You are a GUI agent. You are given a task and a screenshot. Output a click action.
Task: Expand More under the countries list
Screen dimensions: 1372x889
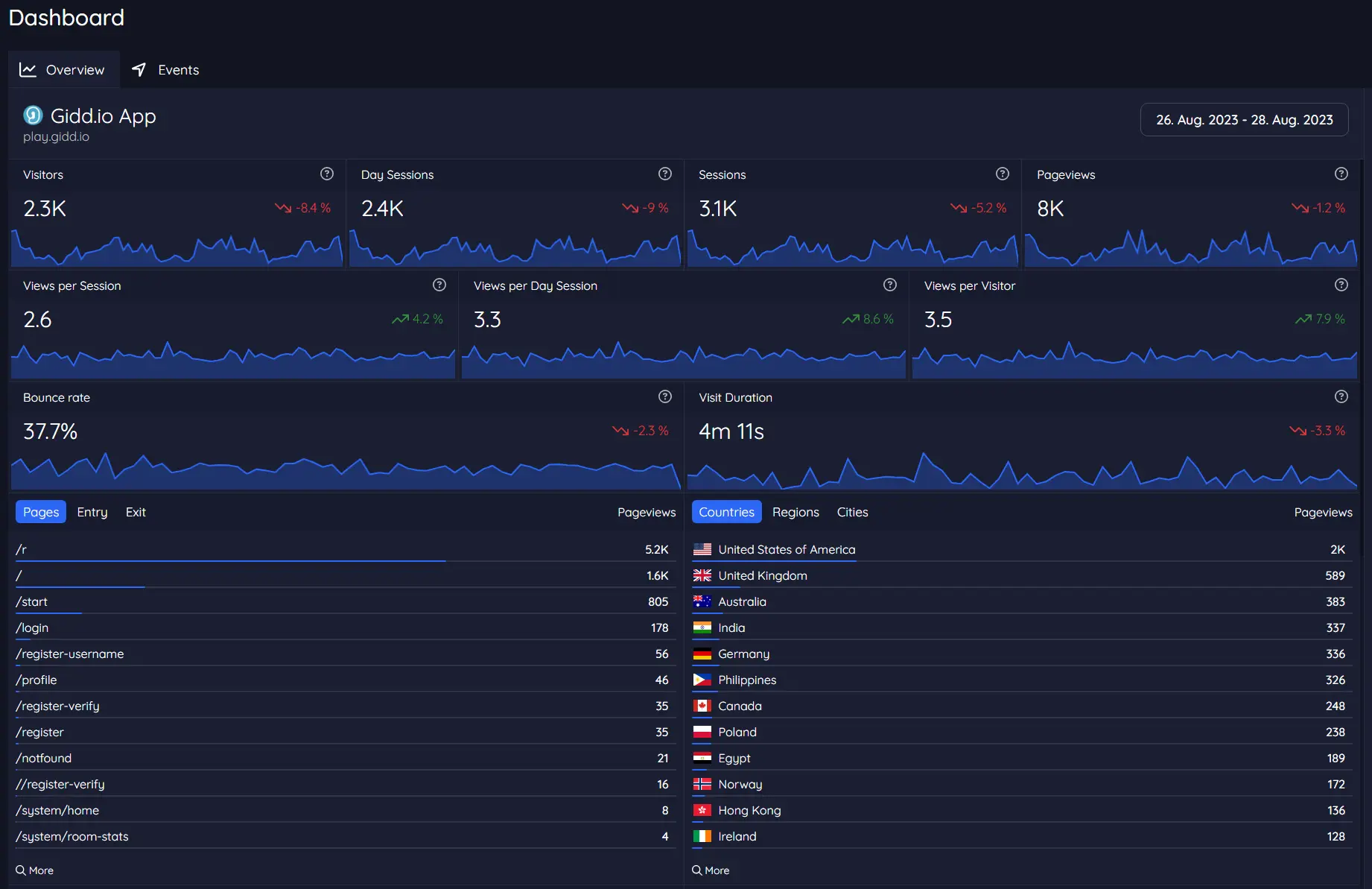click(711, 870)
